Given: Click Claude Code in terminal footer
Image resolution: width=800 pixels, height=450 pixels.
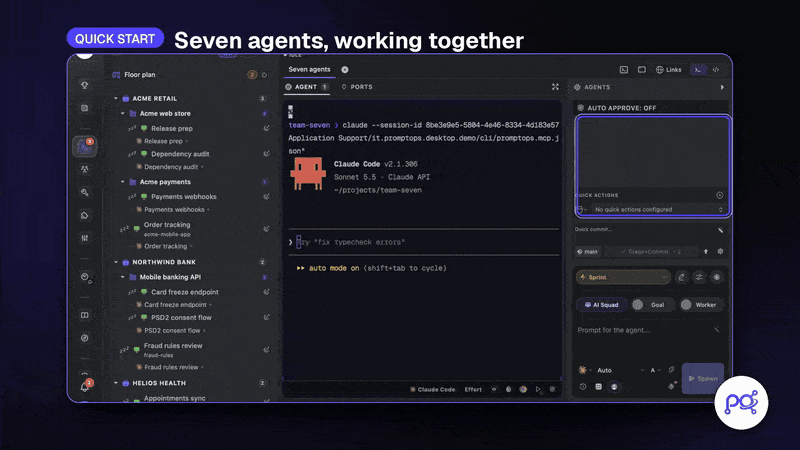Looking at the screenshot, I should (x=433, y=389).
